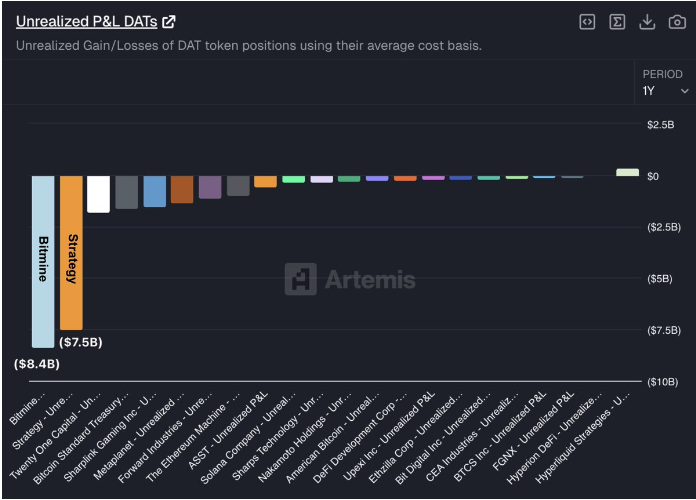Click the brown Metaplanet bar
This screenshot has height=500, width=696.
click(x=182, y=189)
